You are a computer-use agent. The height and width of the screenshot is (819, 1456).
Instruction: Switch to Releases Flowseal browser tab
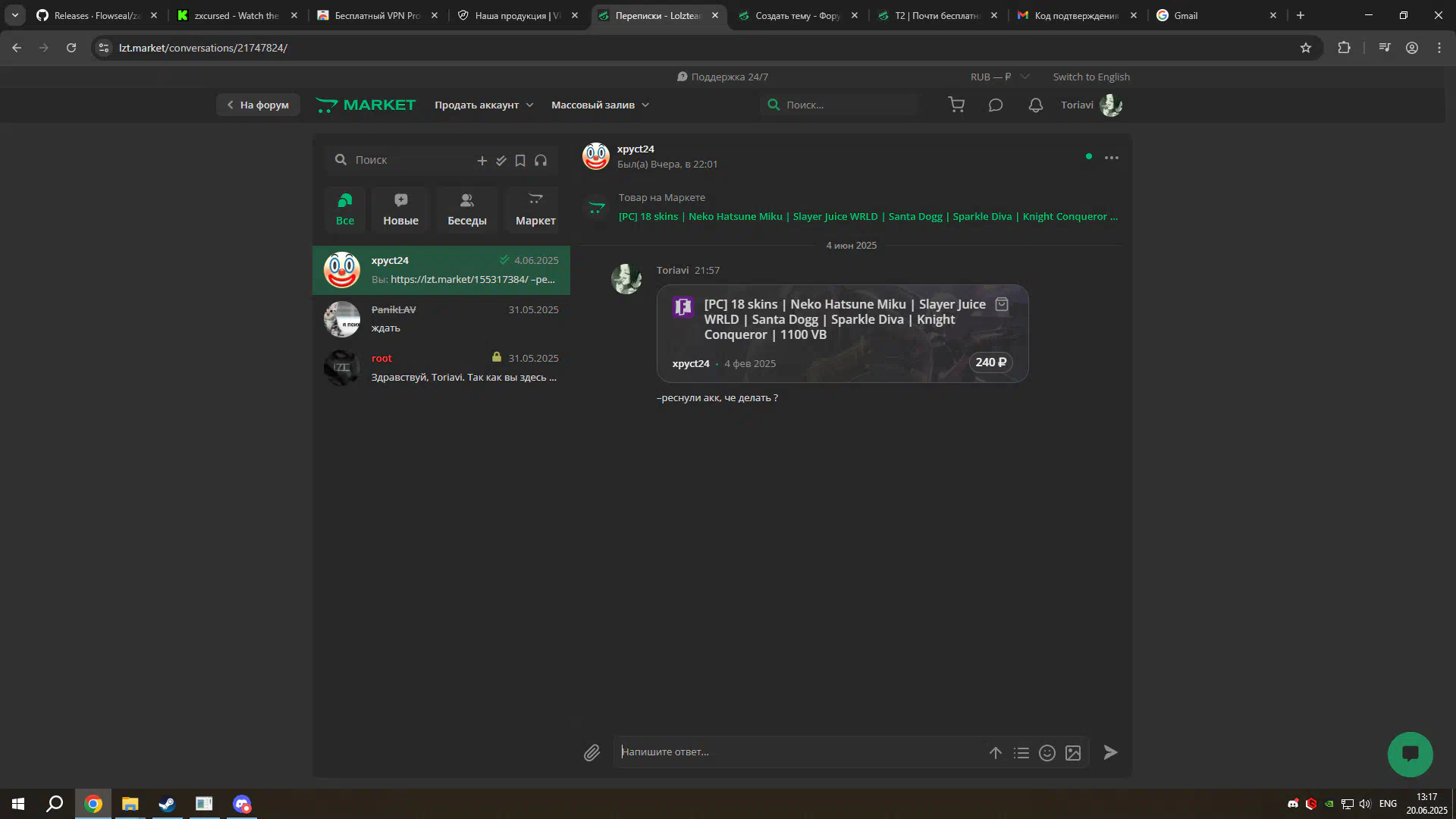coord(97,15)
